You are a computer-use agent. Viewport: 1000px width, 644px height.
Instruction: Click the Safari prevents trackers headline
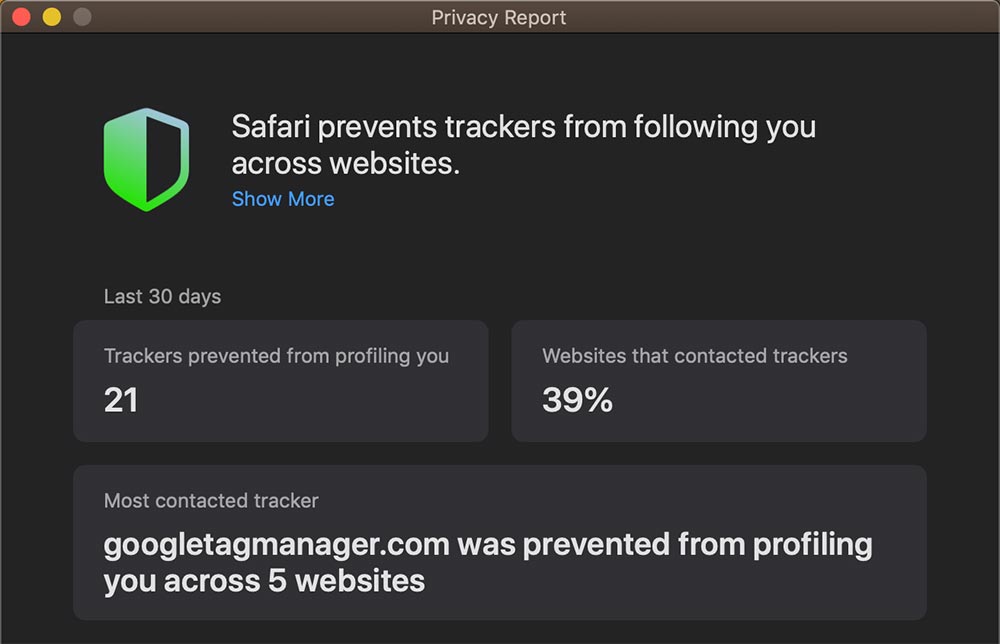click(x=524, y=145)
